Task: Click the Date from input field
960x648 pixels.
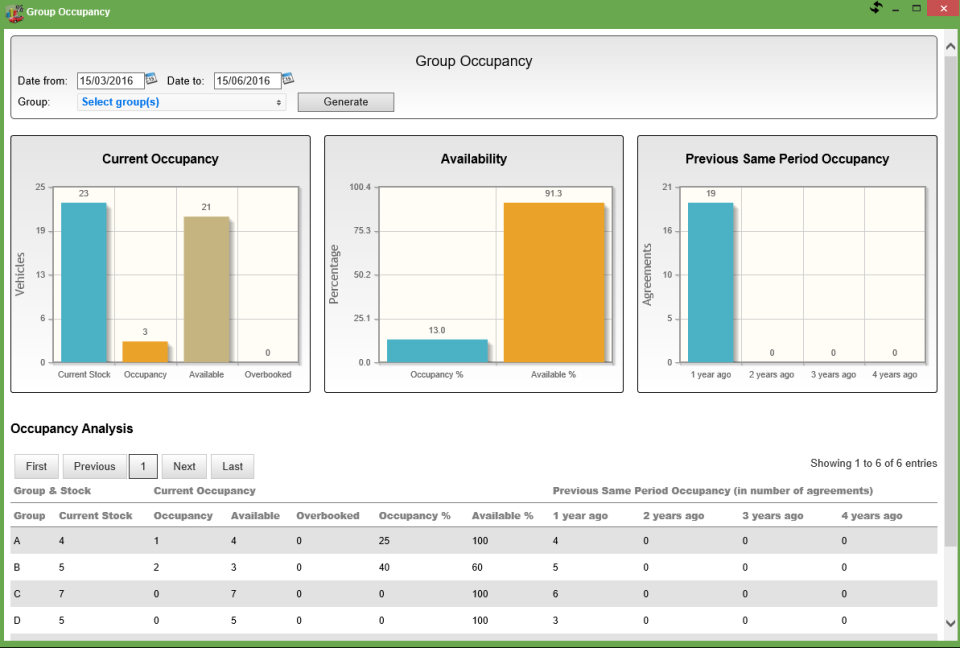Action: coord(111,81)
